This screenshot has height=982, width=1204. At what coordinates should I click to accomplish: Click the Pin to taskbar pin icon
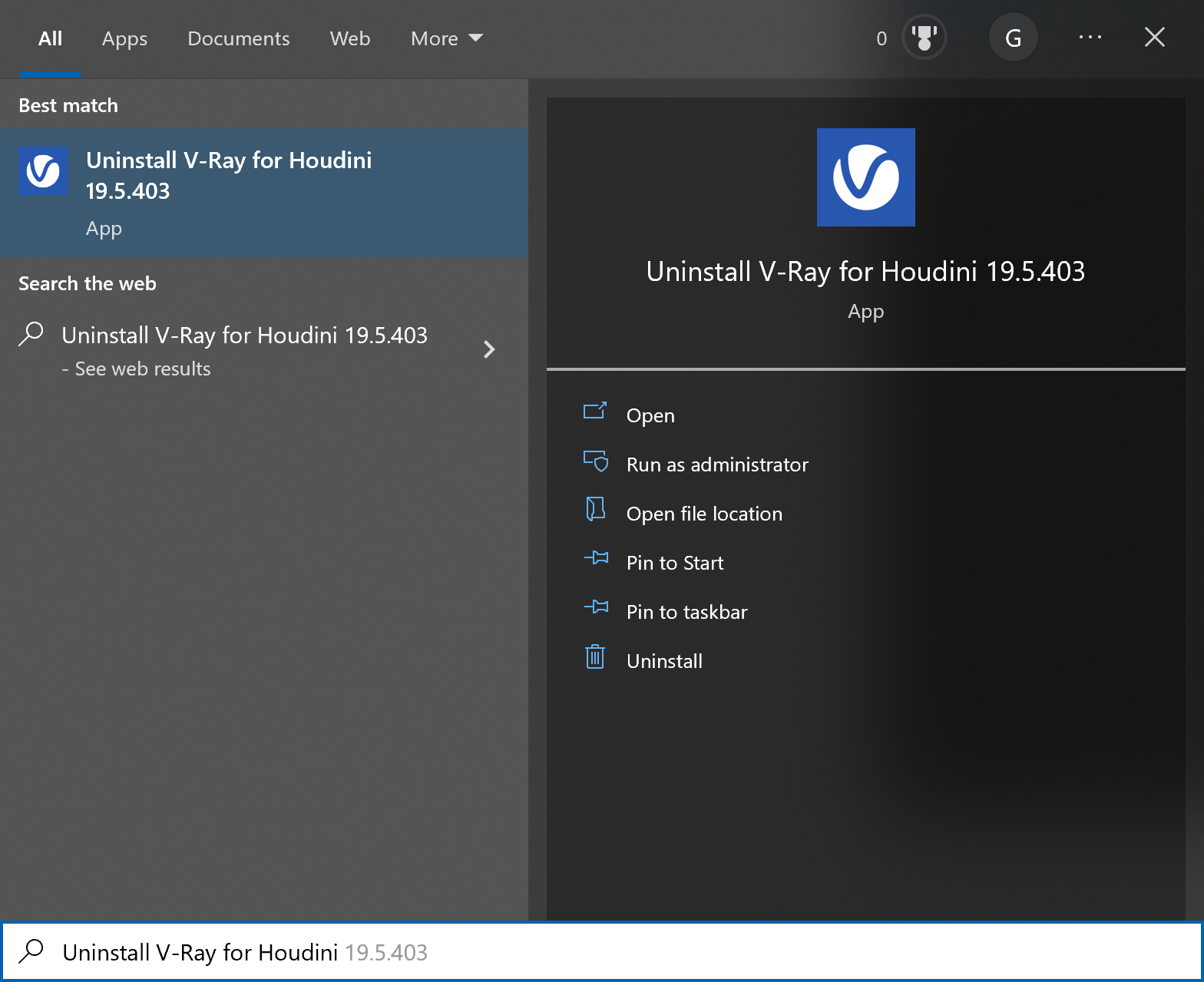596,607
